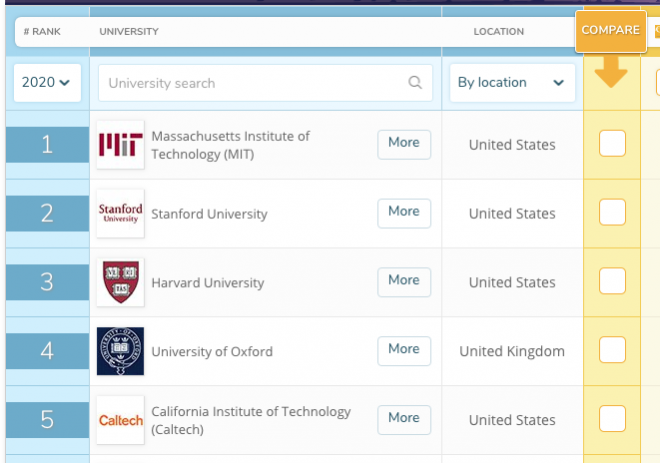Viewport: 660px width, 463px height.
Task: Click the COMPARE button
Action: pyautogui.click(x=611, y=31)
